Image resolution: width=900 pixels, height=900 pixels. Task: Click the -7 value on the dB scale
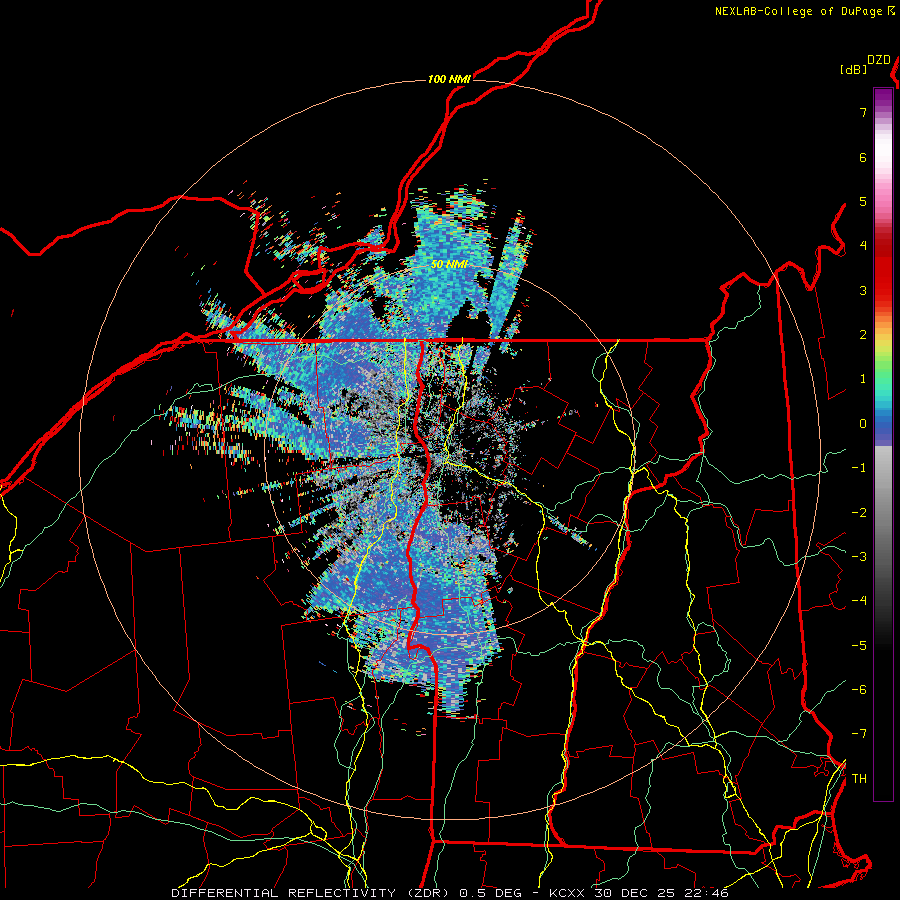click(859, 734)
